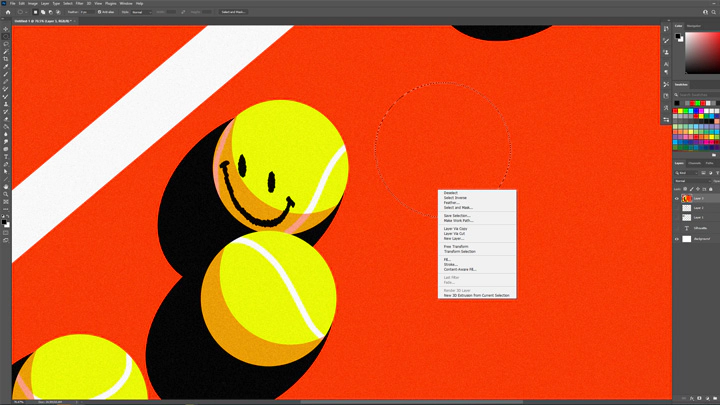Hide the Background layer eye icon

coord(677,239)
